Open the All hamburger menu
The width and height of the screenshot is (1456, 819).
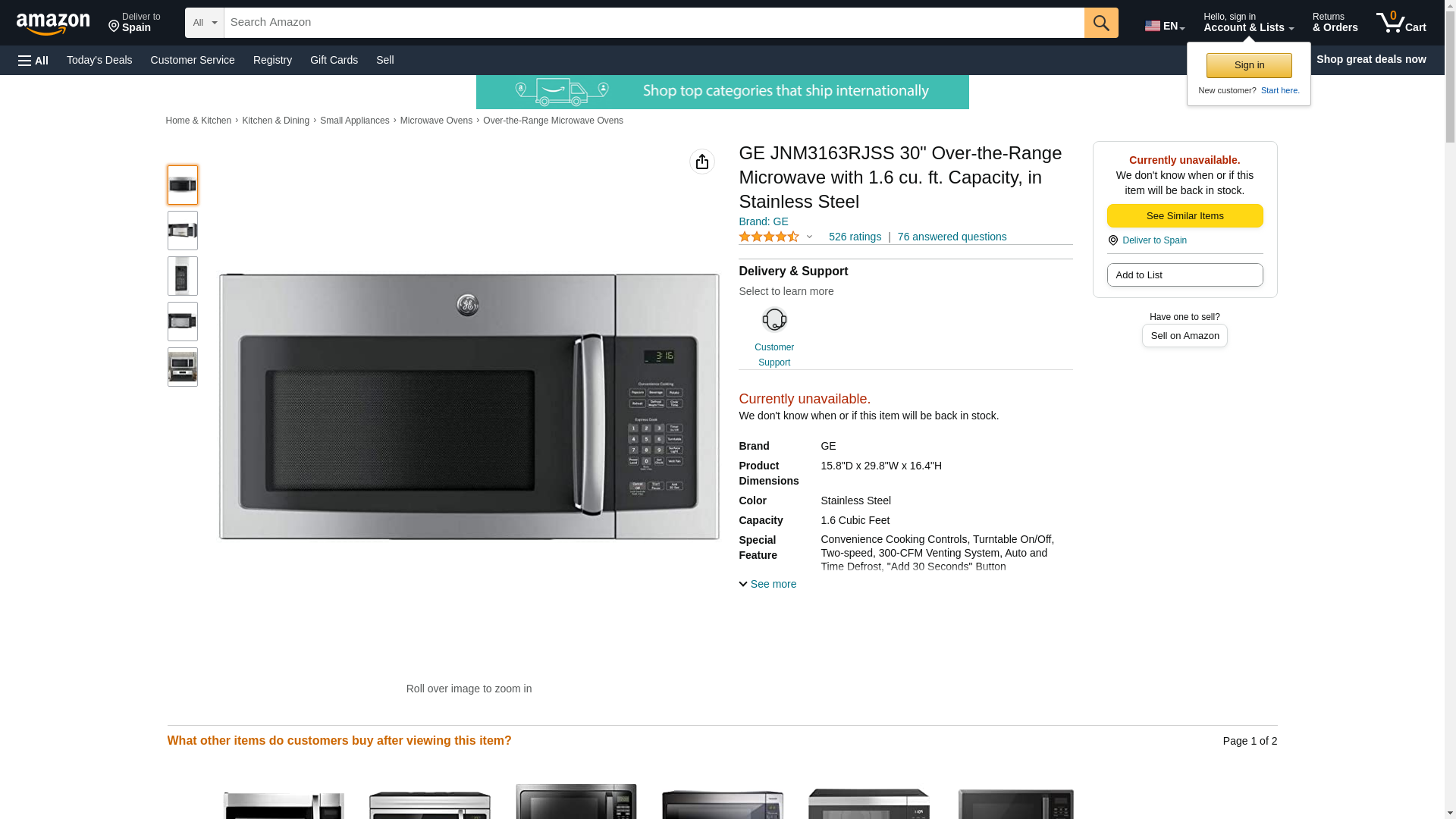[33, 60]
